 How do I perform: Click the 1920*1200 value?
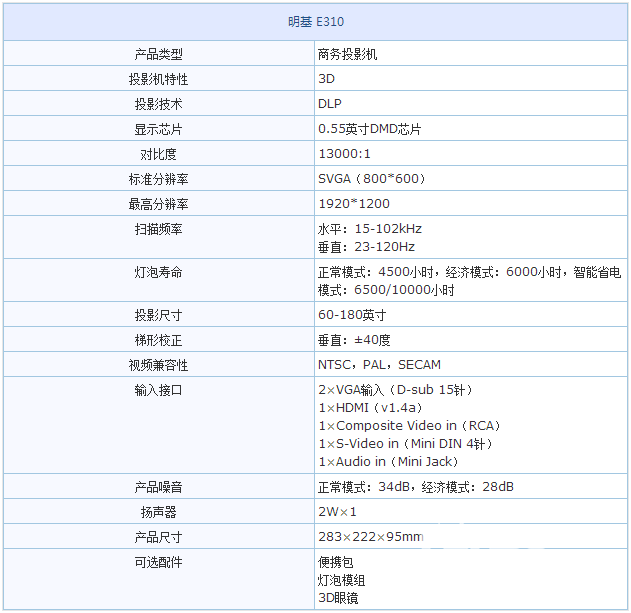tap(354, 204)
